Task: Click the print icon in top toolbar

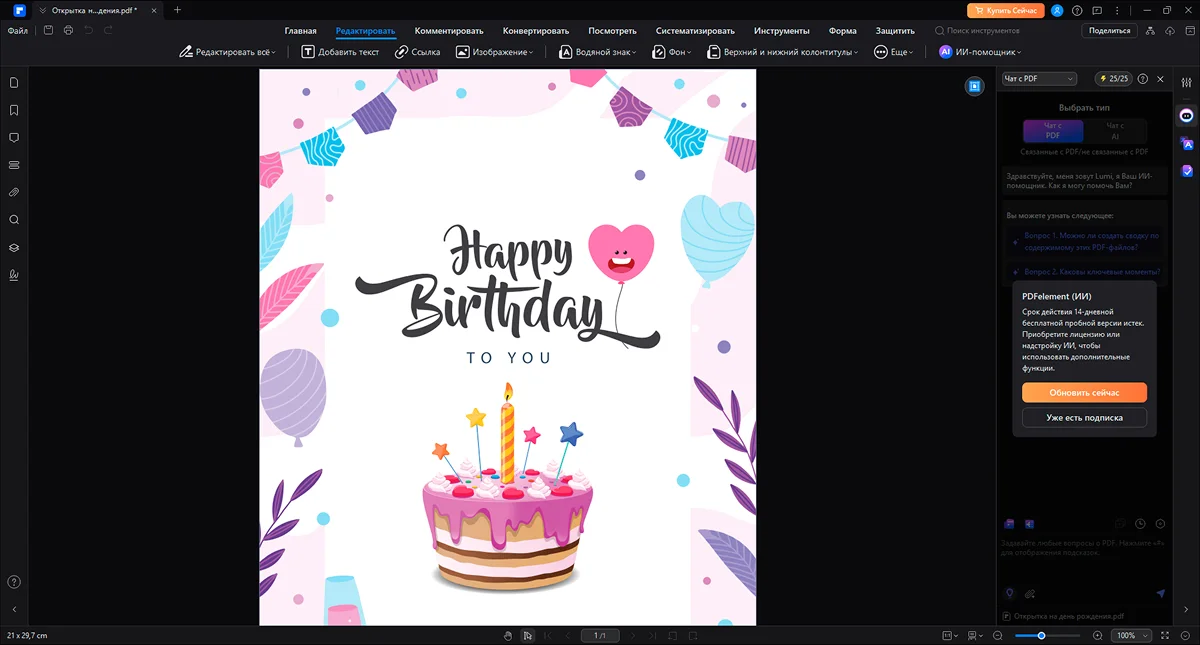Action: tap(68, 31)
